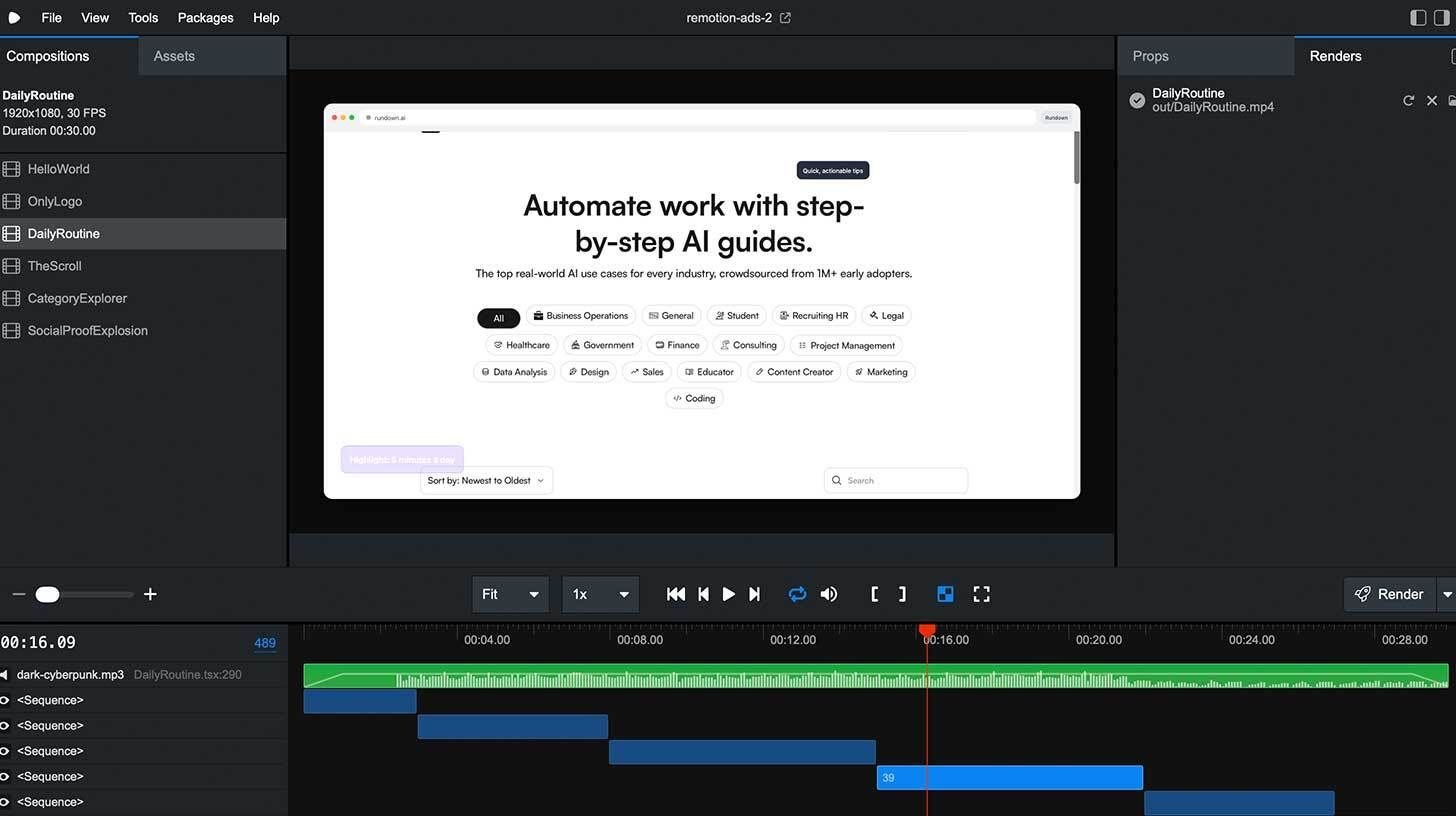Open the Props panel tab

[1150, 56]
